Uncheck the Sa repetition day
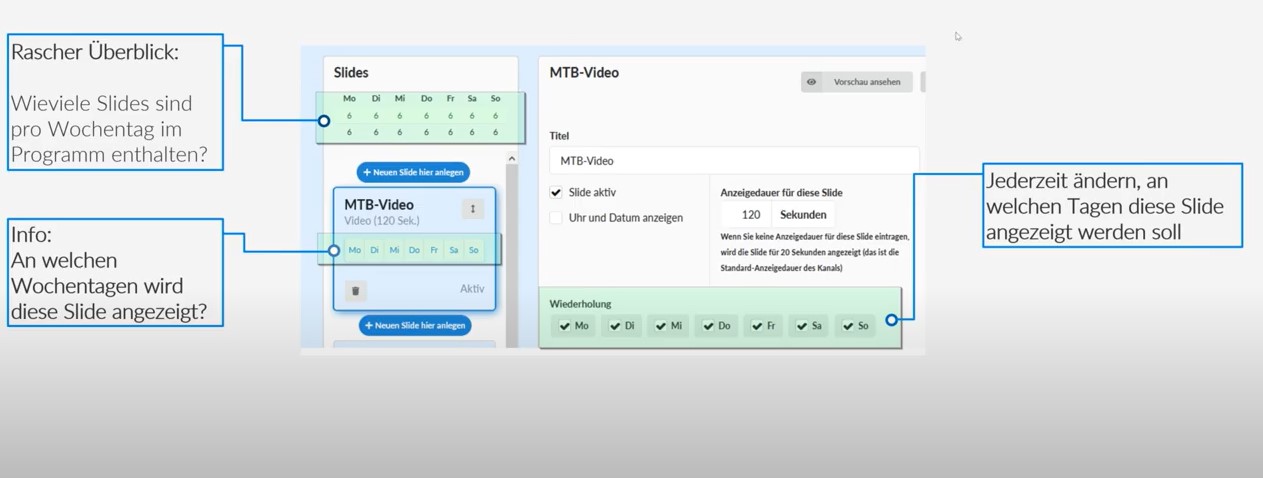Image resolution: width=1263 pixels, height=478 pixels. pyautogui.click(x=808, y=326)
